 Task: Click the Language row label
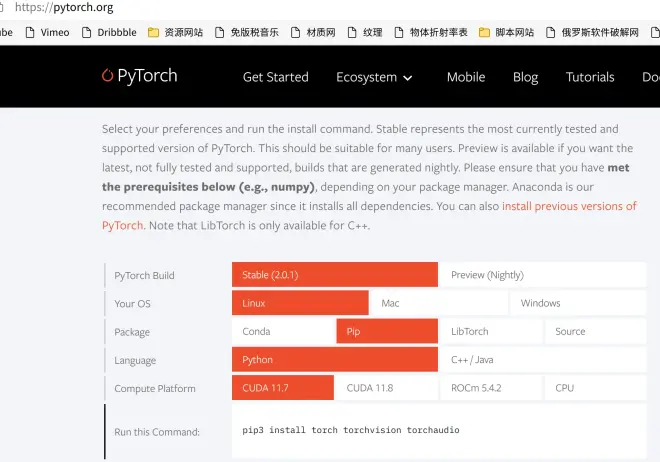click(135, 361)
